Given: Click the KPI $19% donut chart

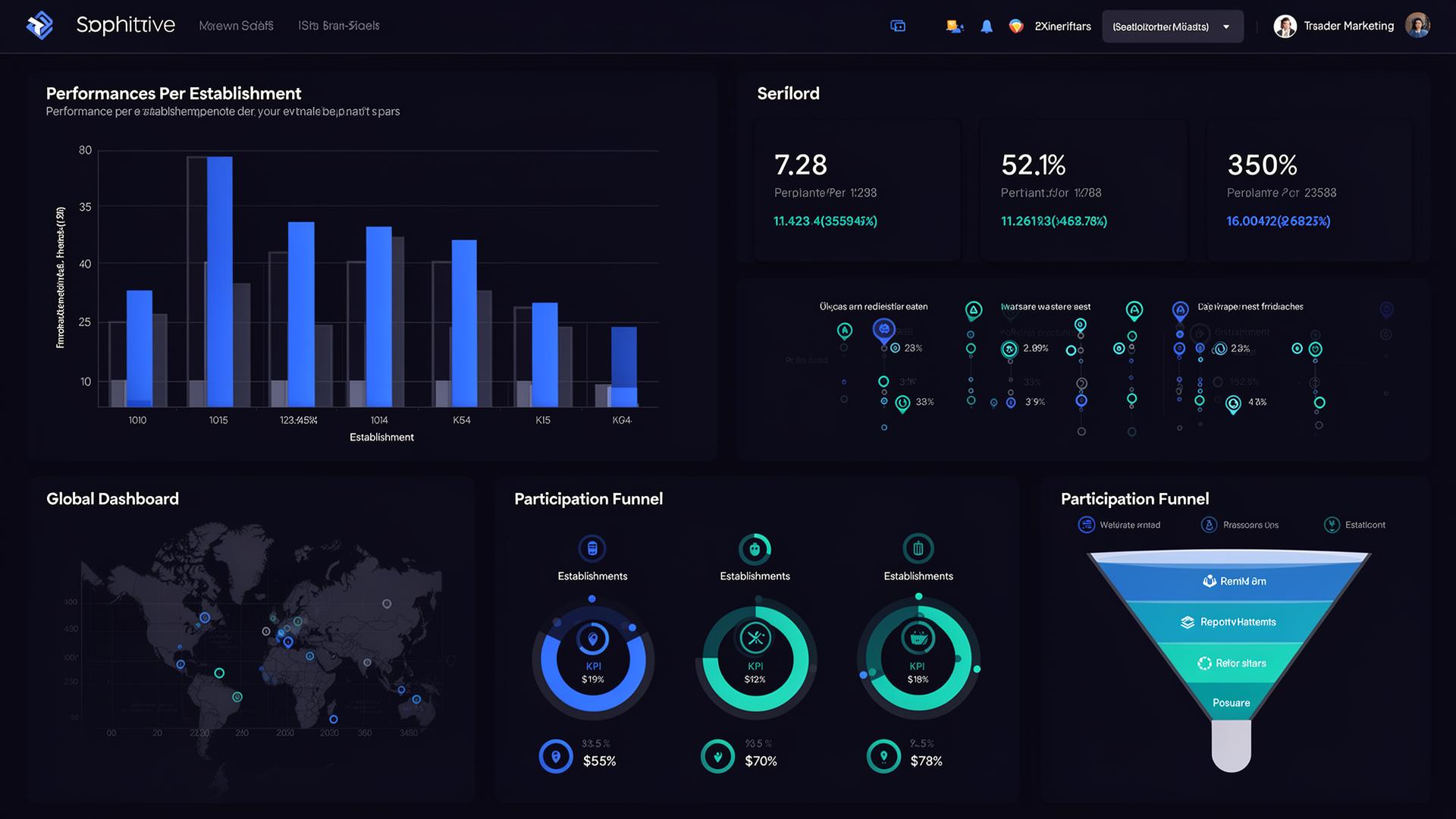Looking at the screenshot, I should coord(593,660).
